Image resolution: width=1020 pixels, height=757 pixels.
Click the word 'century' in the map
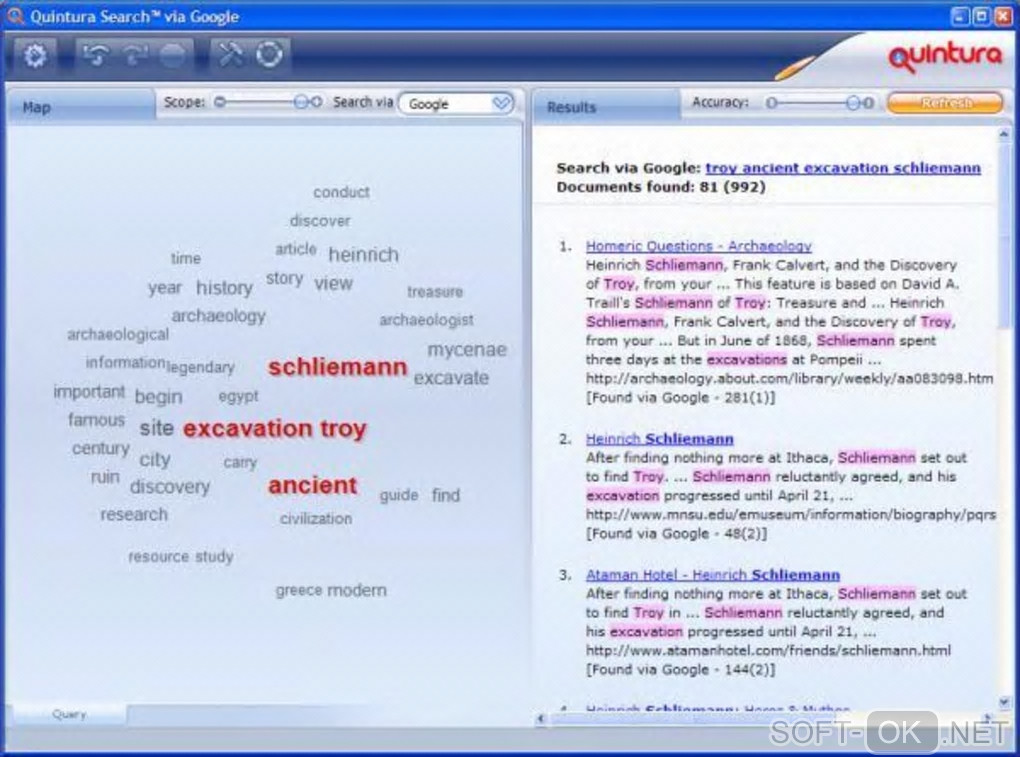pos(101,449)
